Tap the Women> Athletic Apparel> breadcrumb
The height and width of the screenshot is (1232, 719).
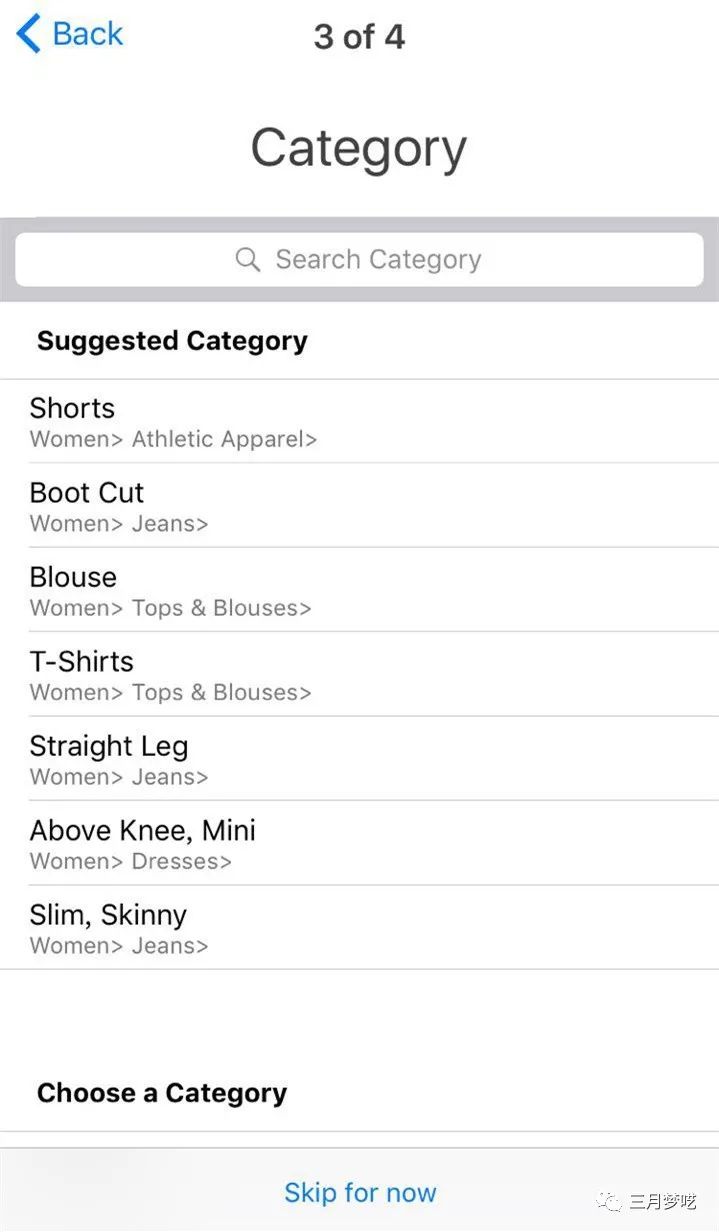point(173,439)
